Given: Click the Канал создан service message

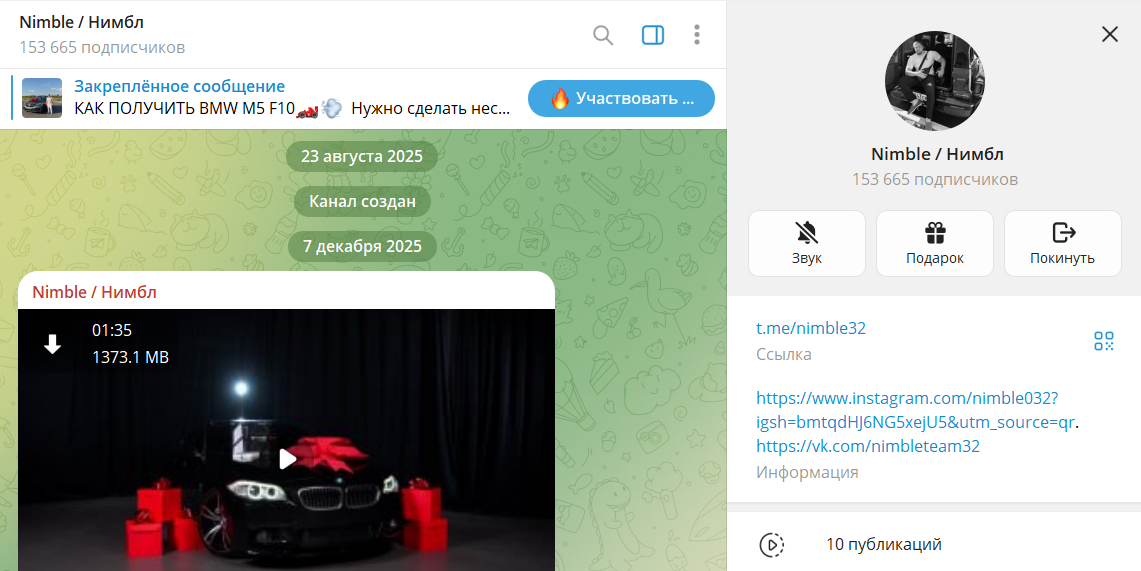Looking at the screenshot, I should (362, 201).
